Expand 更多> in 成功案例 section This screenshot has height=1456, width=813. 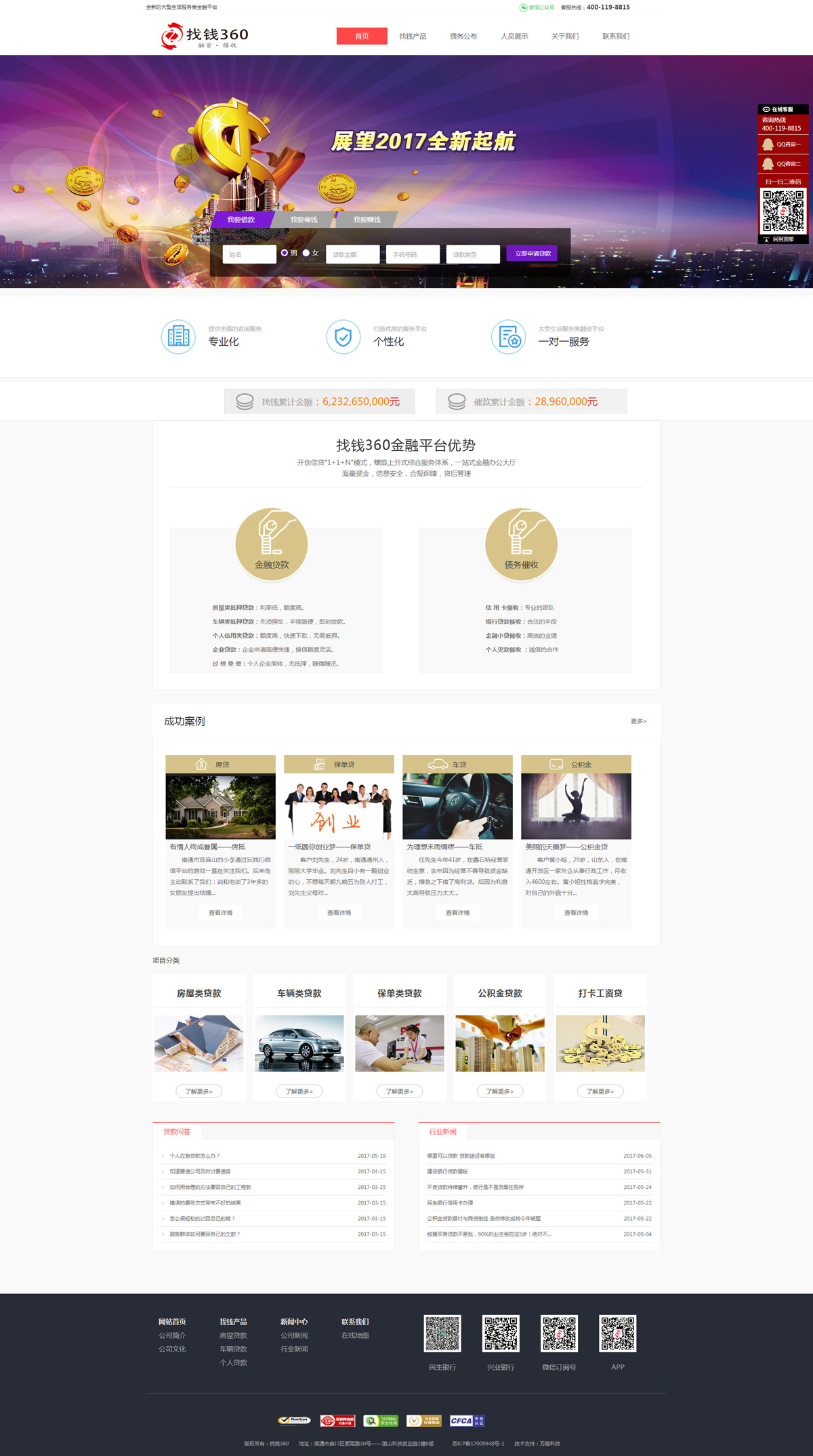pyautogui.click(x=638, y=721)
